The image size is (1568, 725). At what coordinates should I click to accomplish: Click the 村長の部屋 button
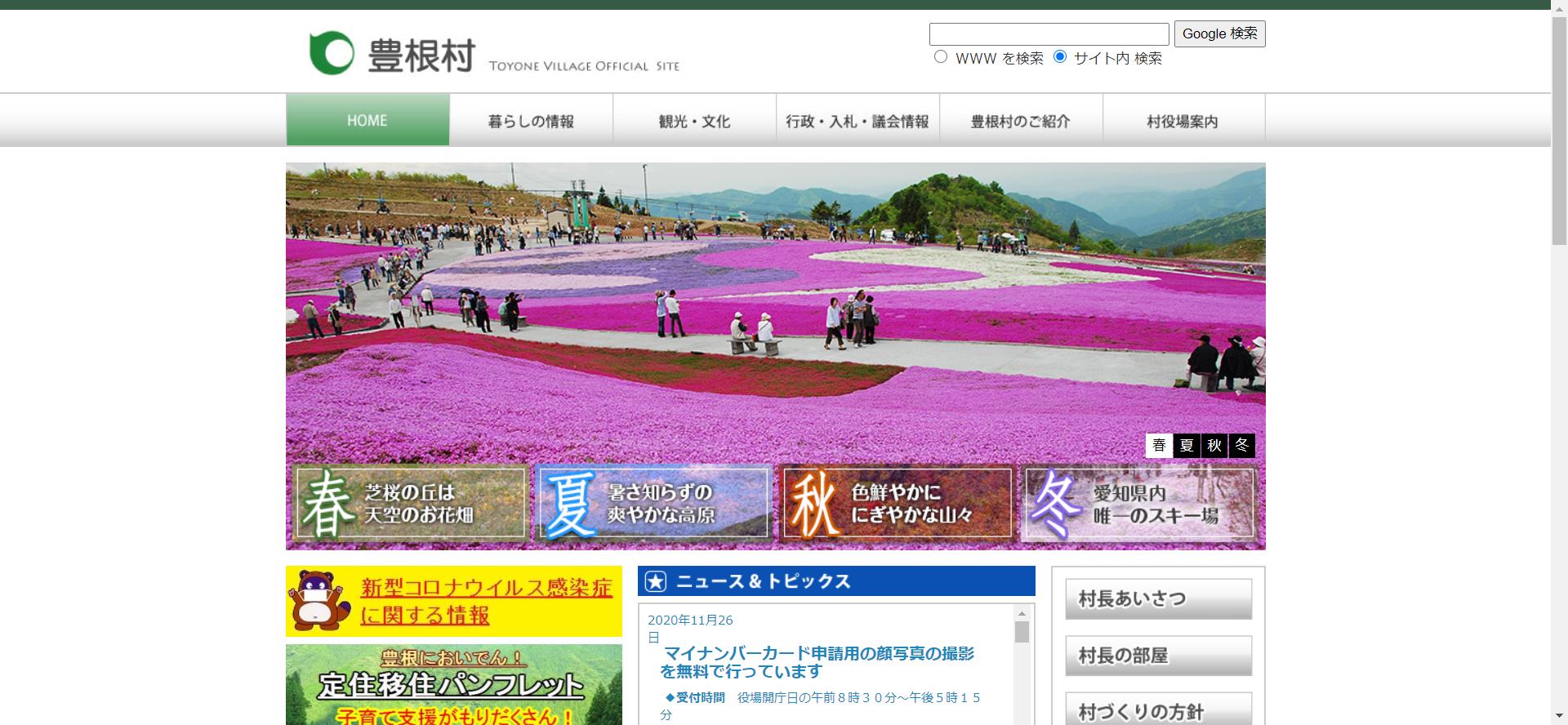(x=1158, y=656)
